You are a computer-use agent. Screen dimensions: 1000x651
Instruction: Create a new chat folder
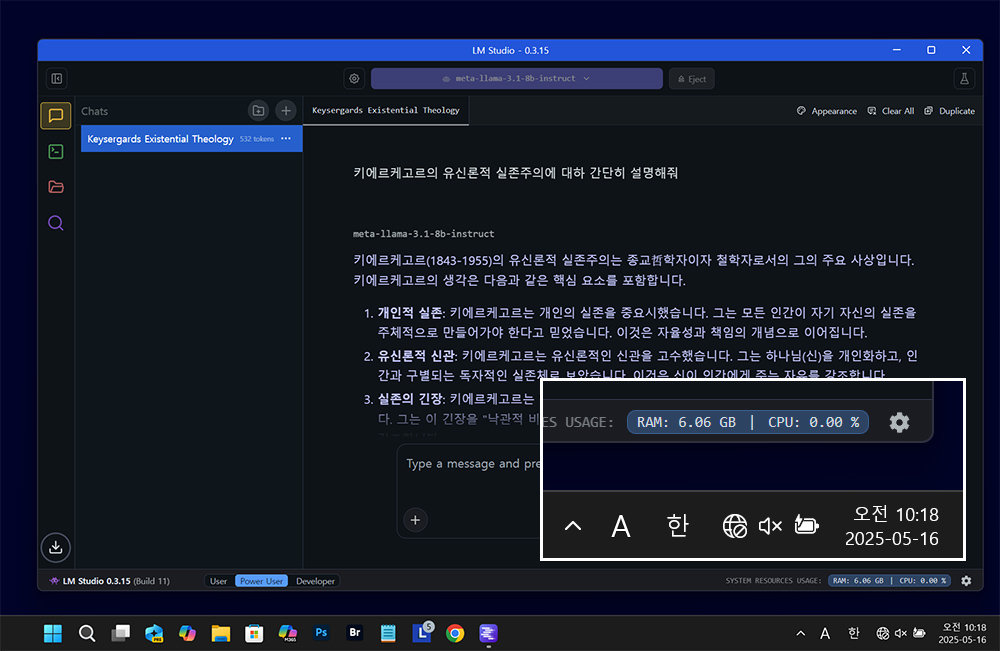pyautogui.click(x=258, y=111)
